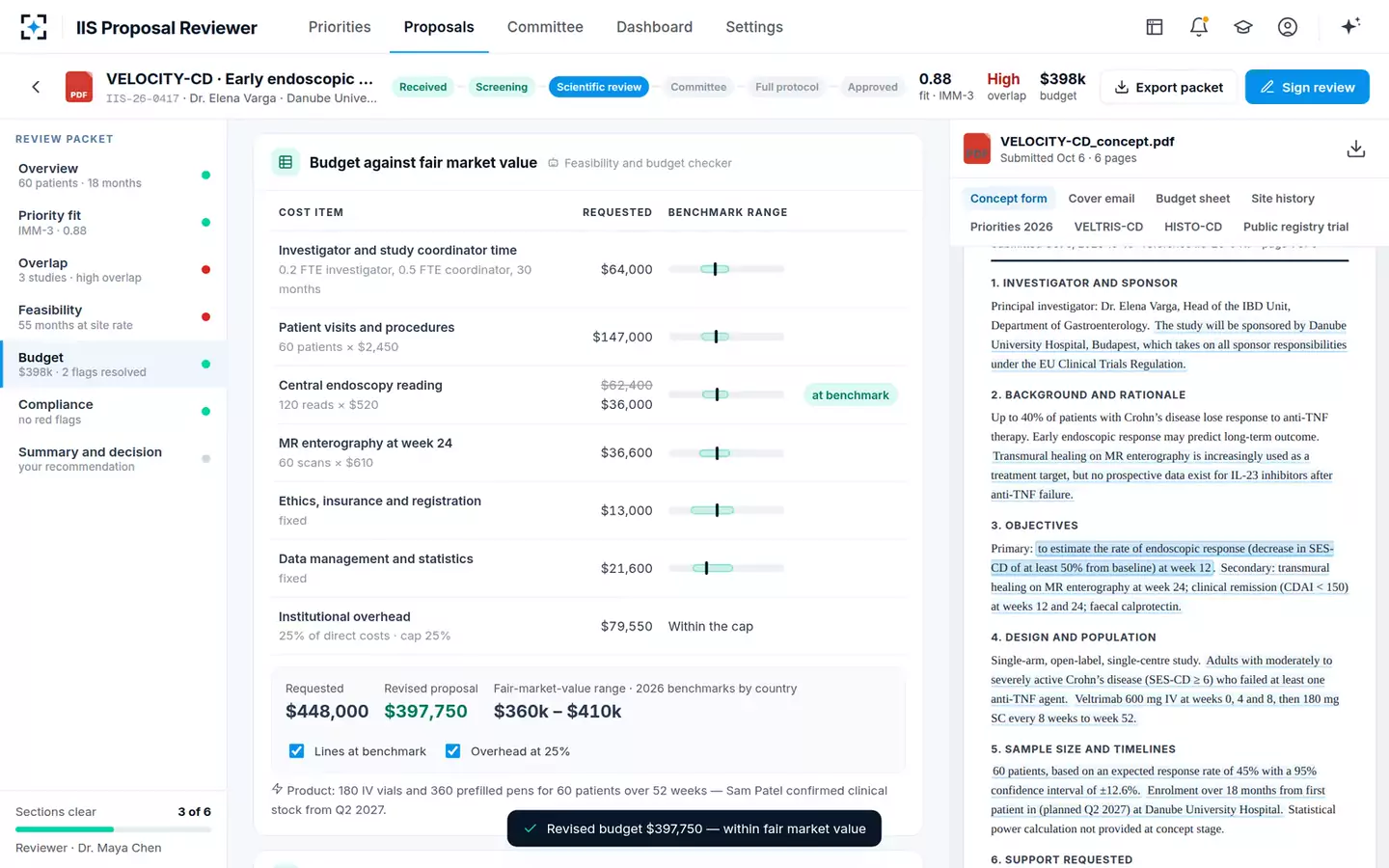
Task: Download VELOCITY-CD_concept.pdf with the download icon
Action: [x=1355, y=149]
